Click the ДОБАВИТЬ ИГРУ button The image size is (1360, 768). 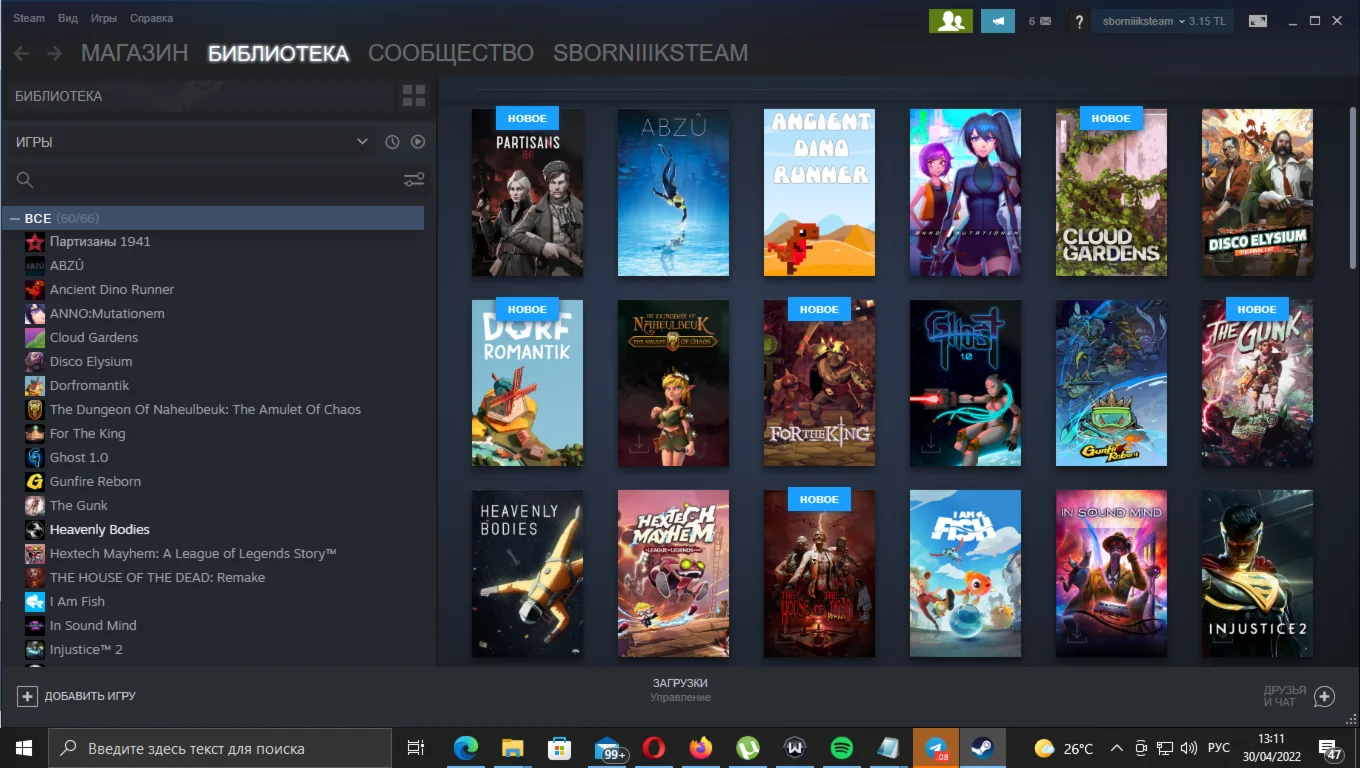[78, 696]
